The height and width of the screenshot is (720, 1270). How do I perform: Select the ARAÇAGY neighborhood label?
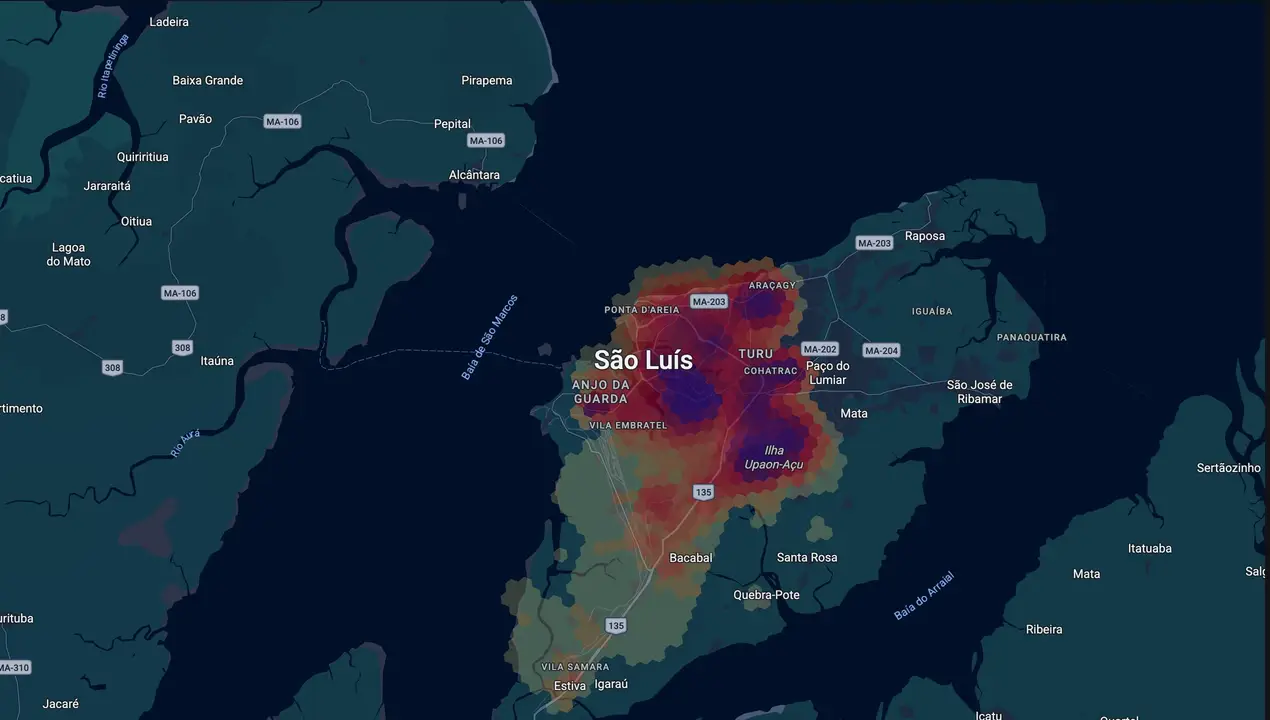772,285
